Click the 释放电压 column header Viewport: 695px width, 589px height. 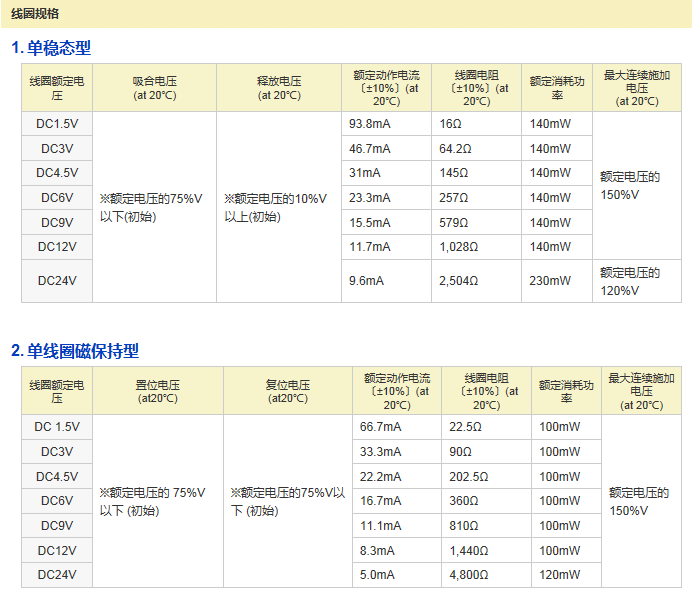279,88
